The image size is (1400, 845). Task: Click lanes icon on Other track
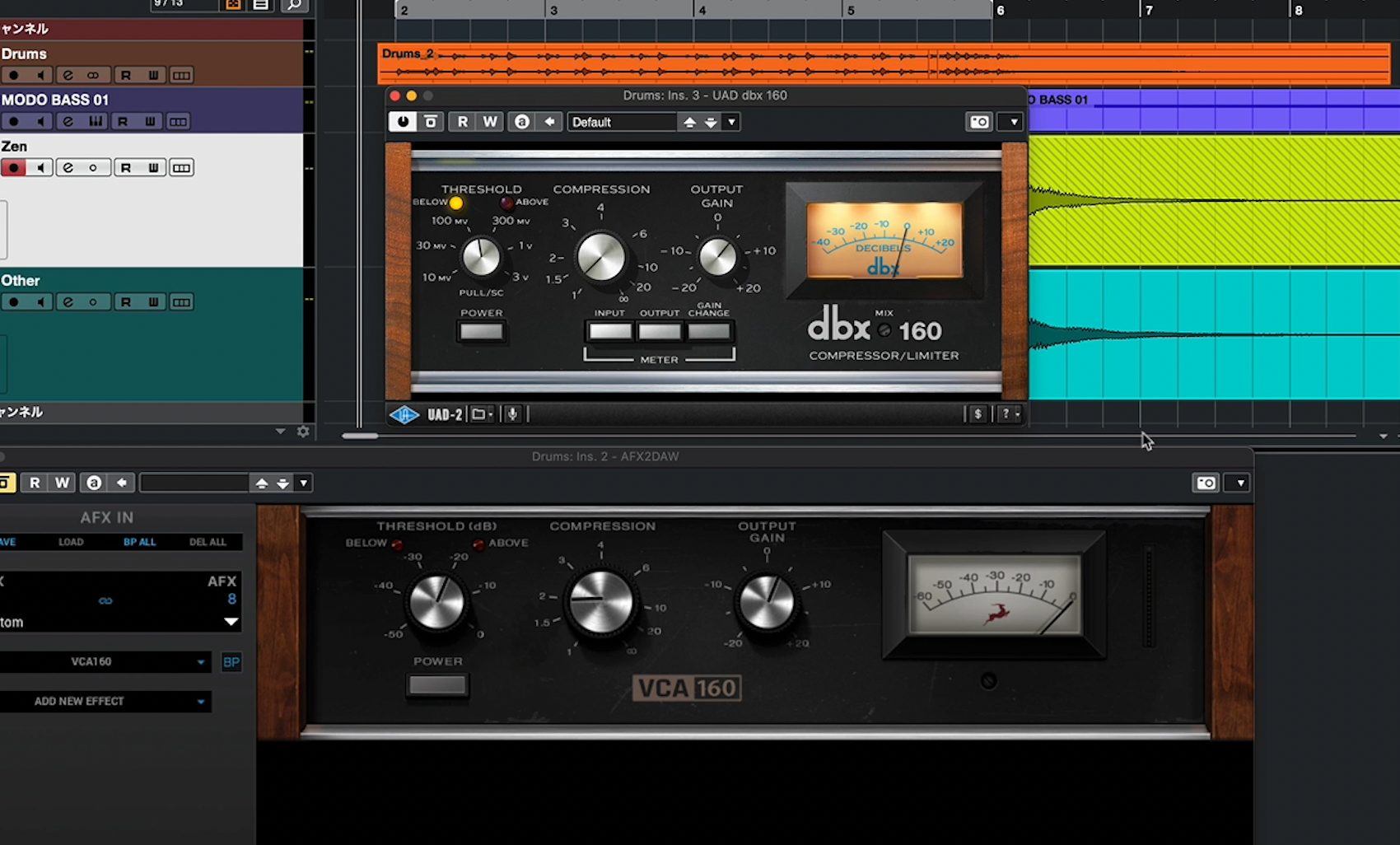click(181, 302)
